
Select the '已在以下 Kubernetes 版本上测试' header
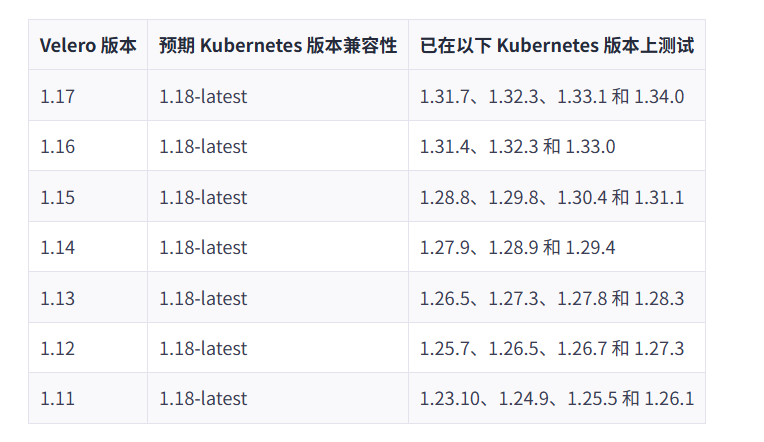557,45
